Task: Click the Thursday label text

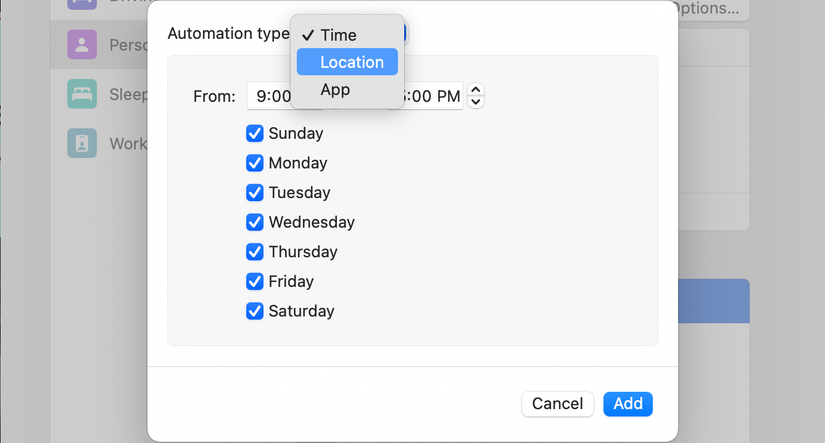Action: (x=303, y=251)
